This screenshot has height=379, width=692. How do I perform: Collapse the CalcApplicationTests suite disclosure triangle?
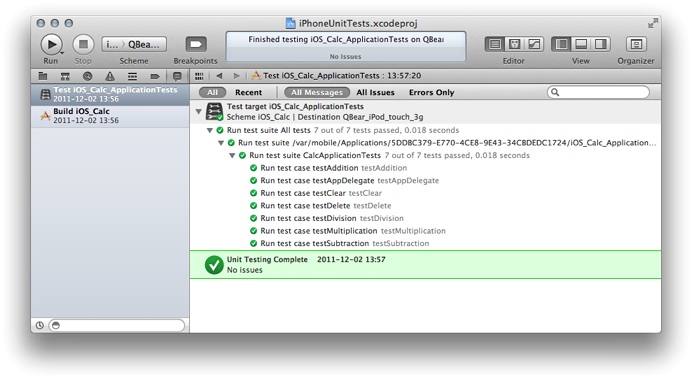pos(232,155)
